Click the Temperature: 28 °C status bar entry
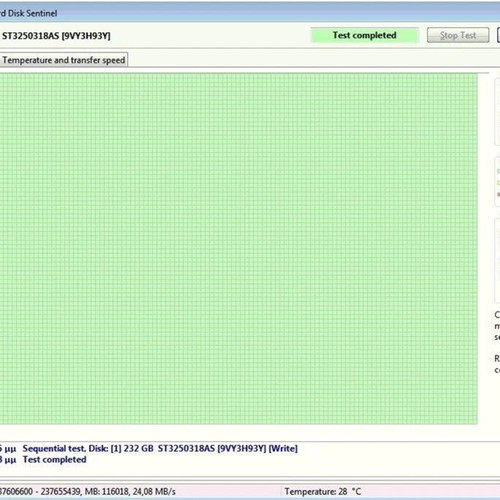 click(x=323, y=491)
